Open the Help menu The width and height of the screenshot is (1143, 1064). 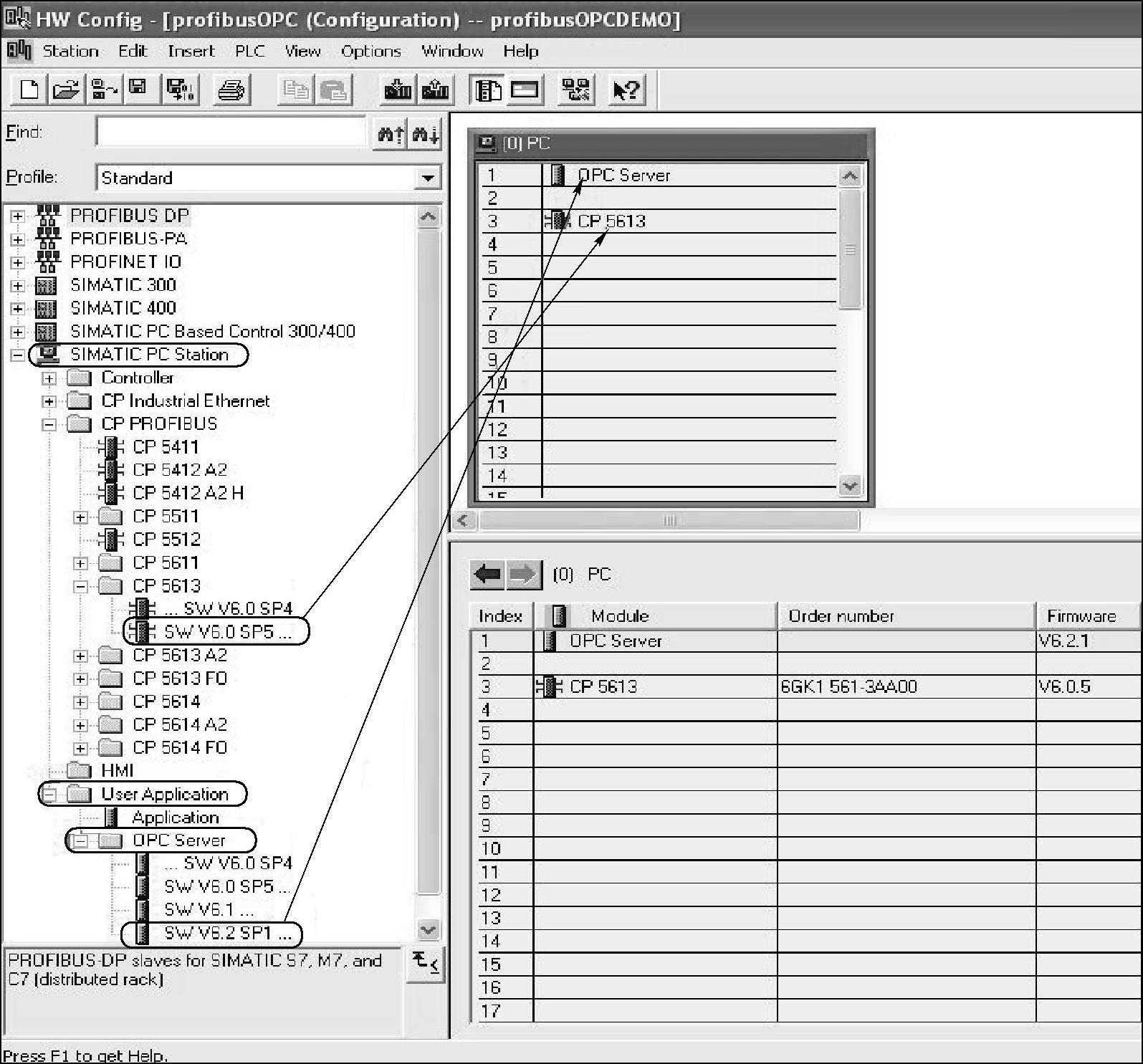click(520, 51)
